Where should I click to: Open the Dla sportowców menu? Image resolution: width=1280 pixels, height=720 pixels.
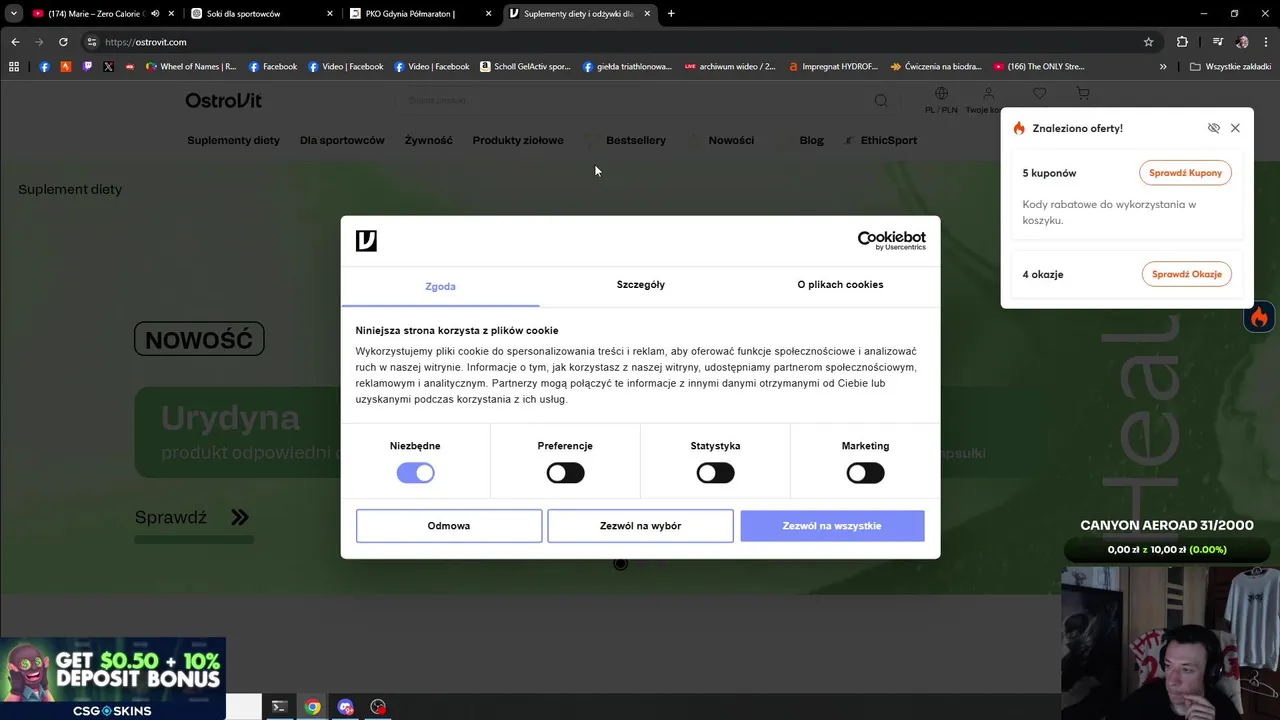[x=342, y=140]
